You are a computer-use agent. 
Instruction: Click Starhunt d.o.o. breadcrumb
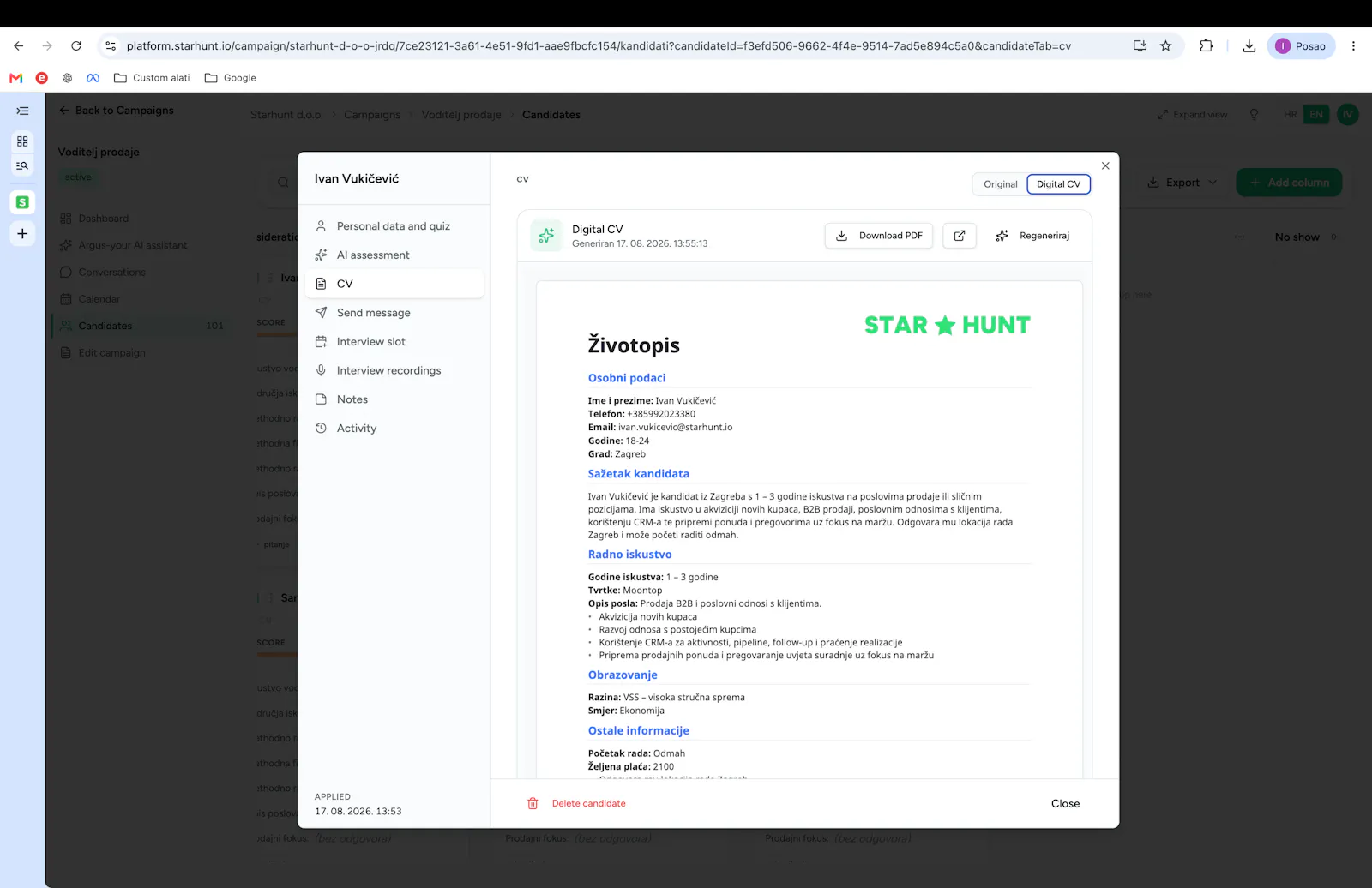tap(286, 115)
